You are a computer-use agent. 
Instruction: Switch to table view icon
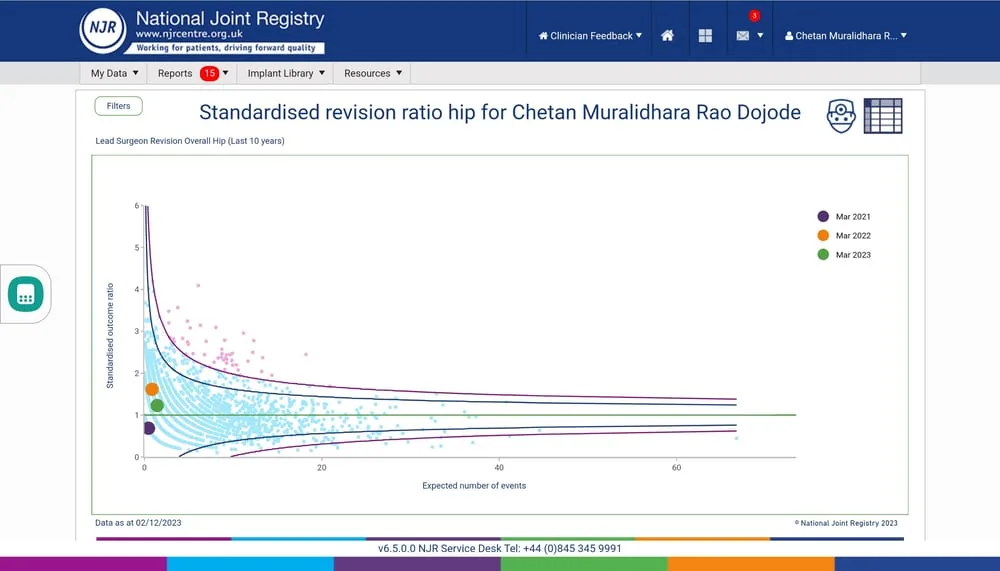tap(883, 116)
